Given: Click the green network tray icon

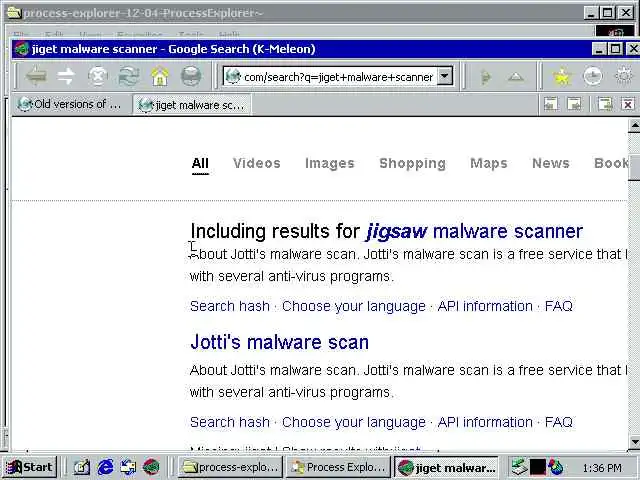Looking at the screenshot, I should [x=519, y=467].
